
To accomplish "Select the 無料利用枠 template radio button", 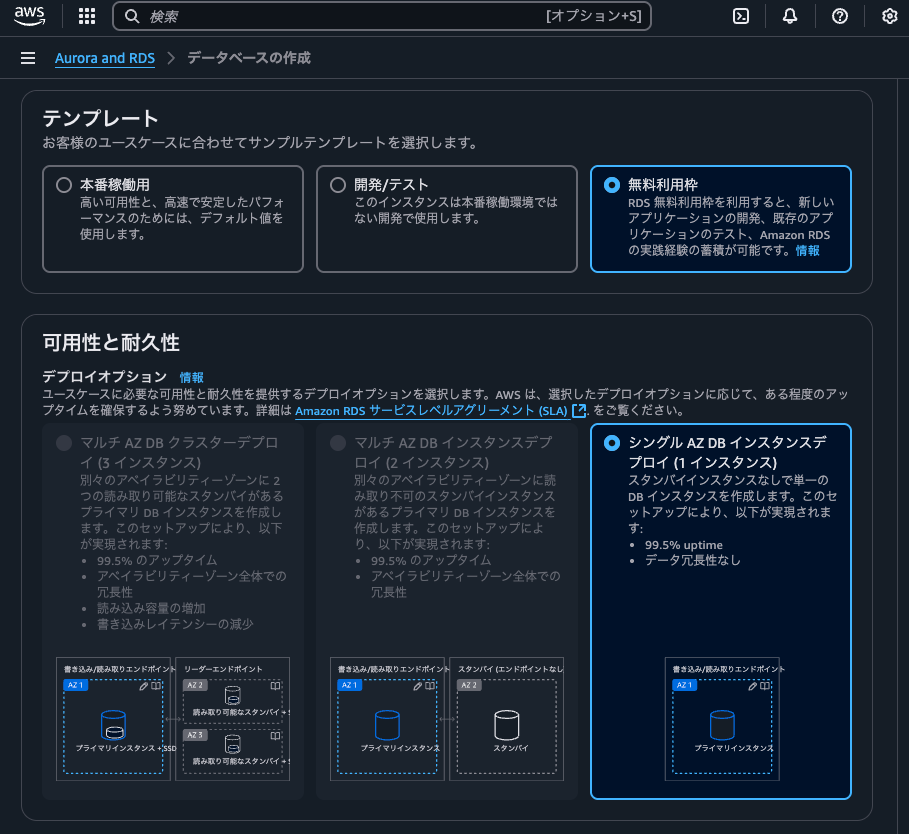I will click(612, 185).
